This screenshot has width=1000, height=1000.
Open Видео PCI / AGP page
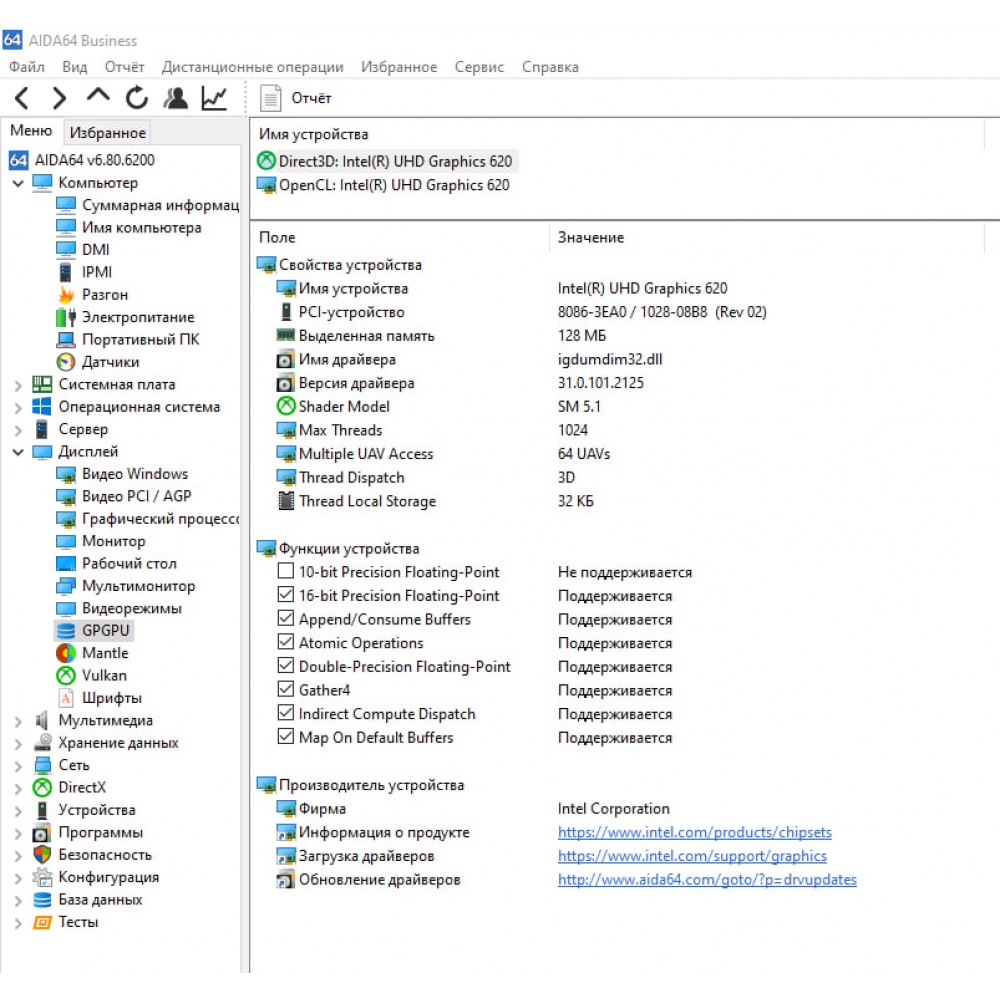click(124, 496)
